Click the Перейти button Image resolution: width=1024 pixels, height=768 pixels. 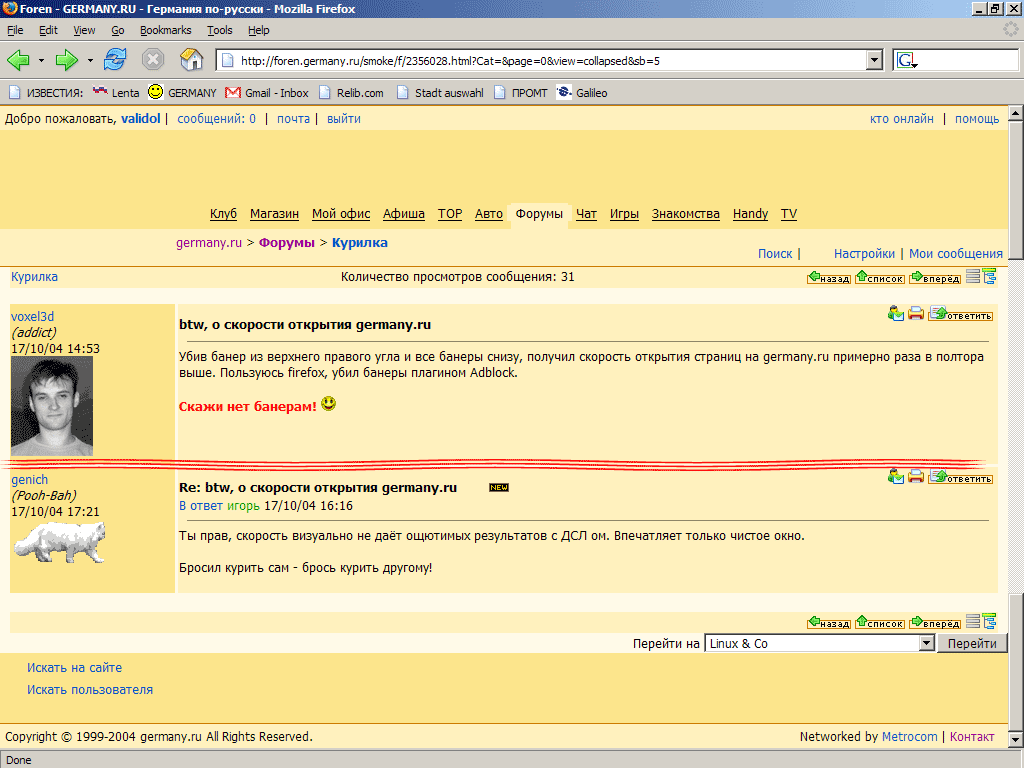pos(971,644)
